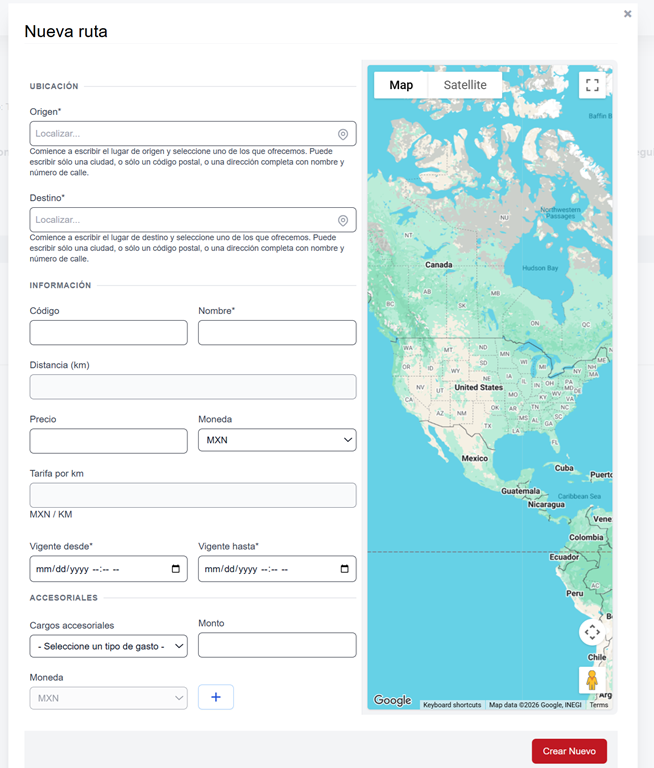The height and width of the screenshot is (768, 654).
Task: Click the Monto input field
Action: [277, 645]
